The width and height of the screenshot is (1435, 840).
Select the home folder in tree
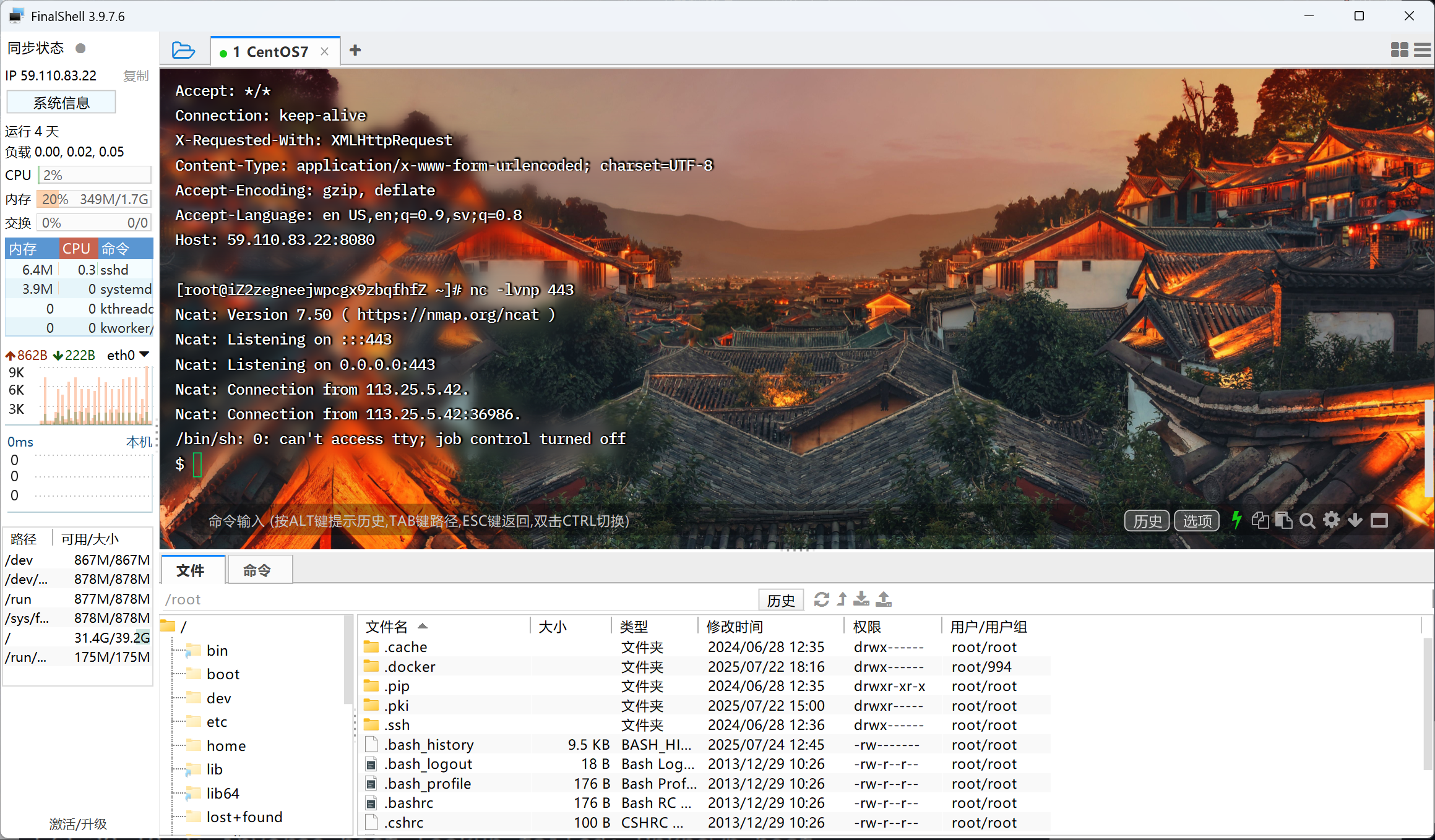tap(226, 746)
